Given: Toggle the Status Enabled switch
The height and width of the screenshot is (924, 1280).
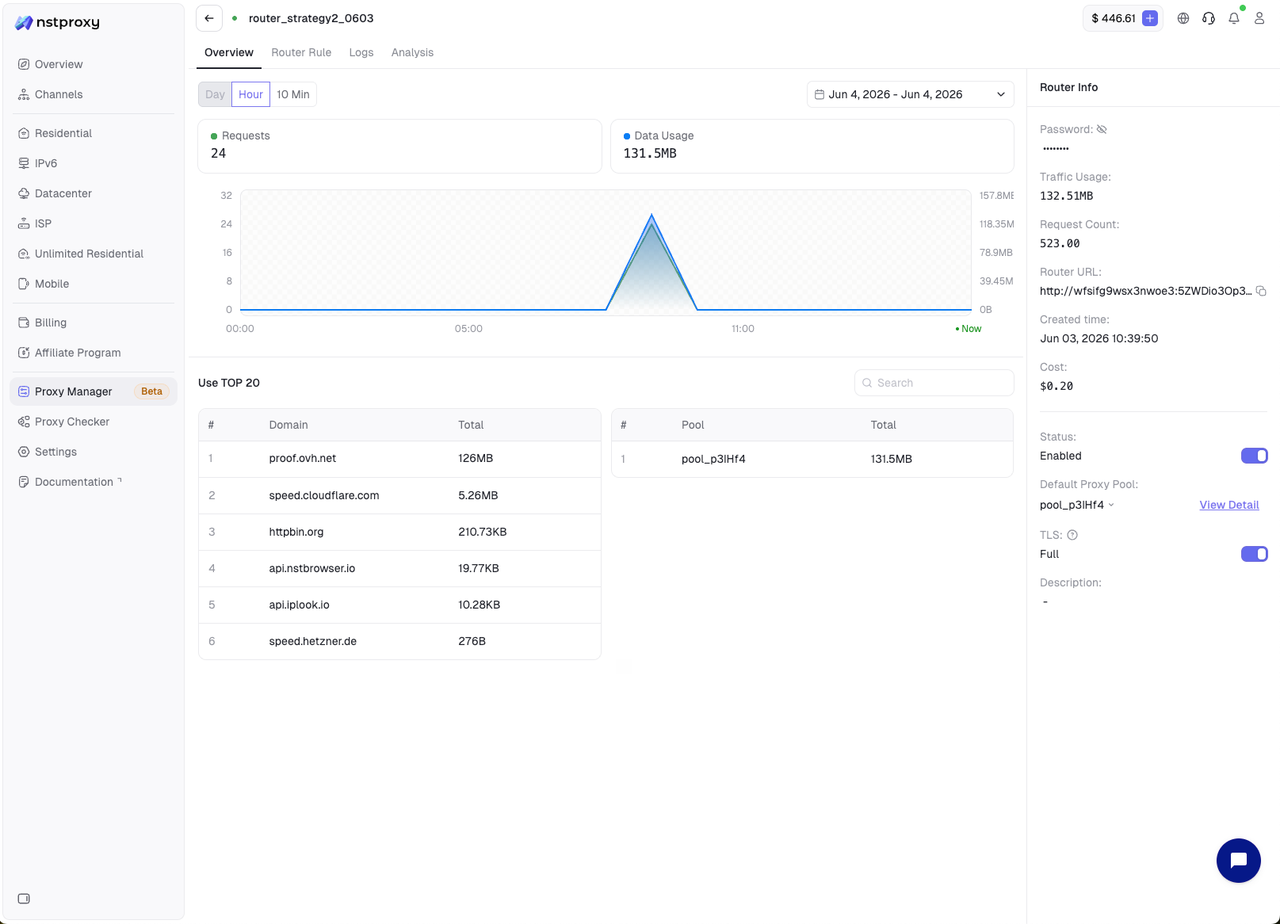Looking at the screenshot, I should tap(1254, 456).
